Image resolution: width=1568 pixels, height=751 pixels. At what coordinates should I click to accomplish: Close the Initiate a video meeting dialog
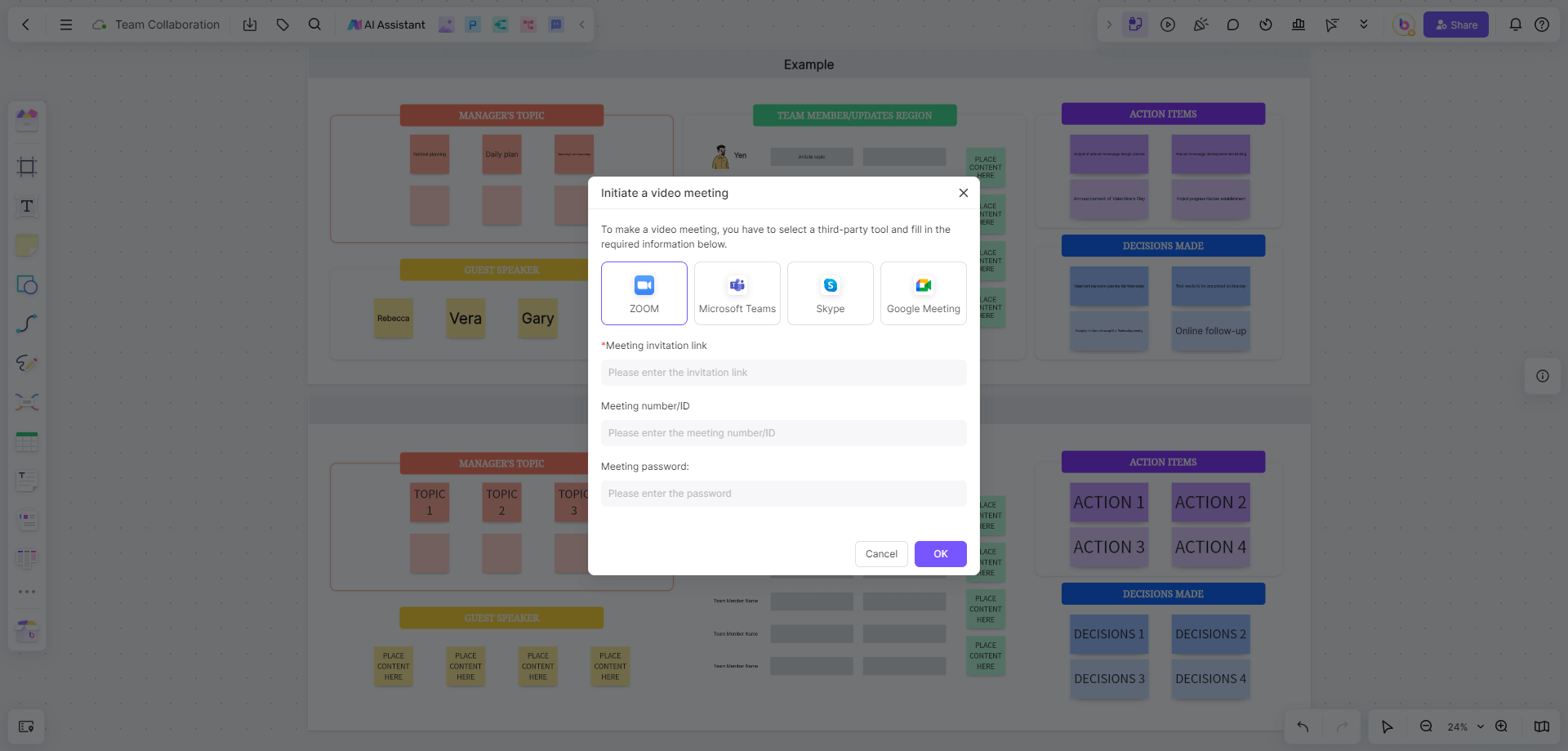coord(964,193)
